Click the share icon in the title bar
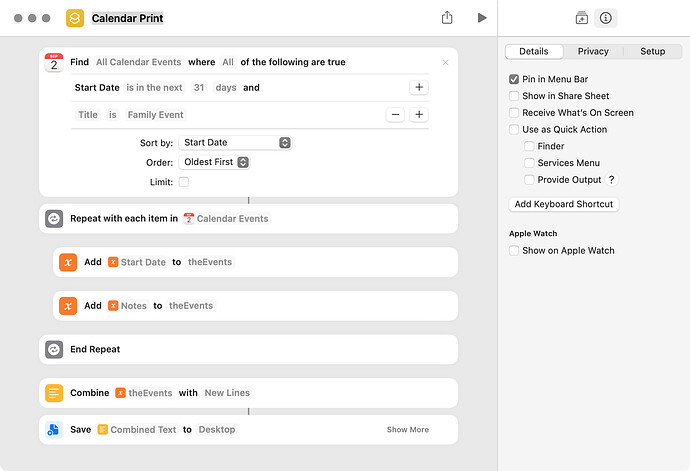Screen dimensions: 690x471 click(447, 18)
